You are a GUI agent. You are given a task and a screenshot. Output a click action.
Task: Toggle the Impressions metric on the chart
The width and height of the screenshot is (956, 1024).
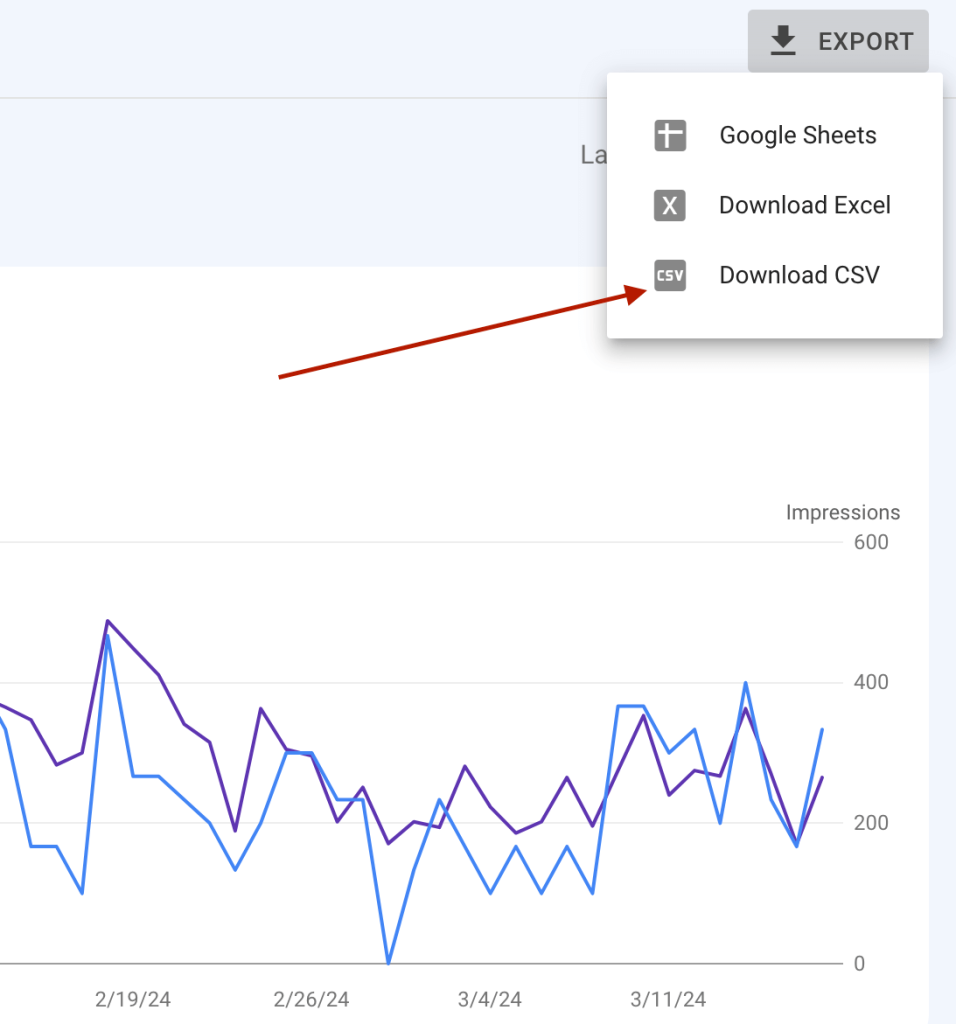click(x=843, y=512)
